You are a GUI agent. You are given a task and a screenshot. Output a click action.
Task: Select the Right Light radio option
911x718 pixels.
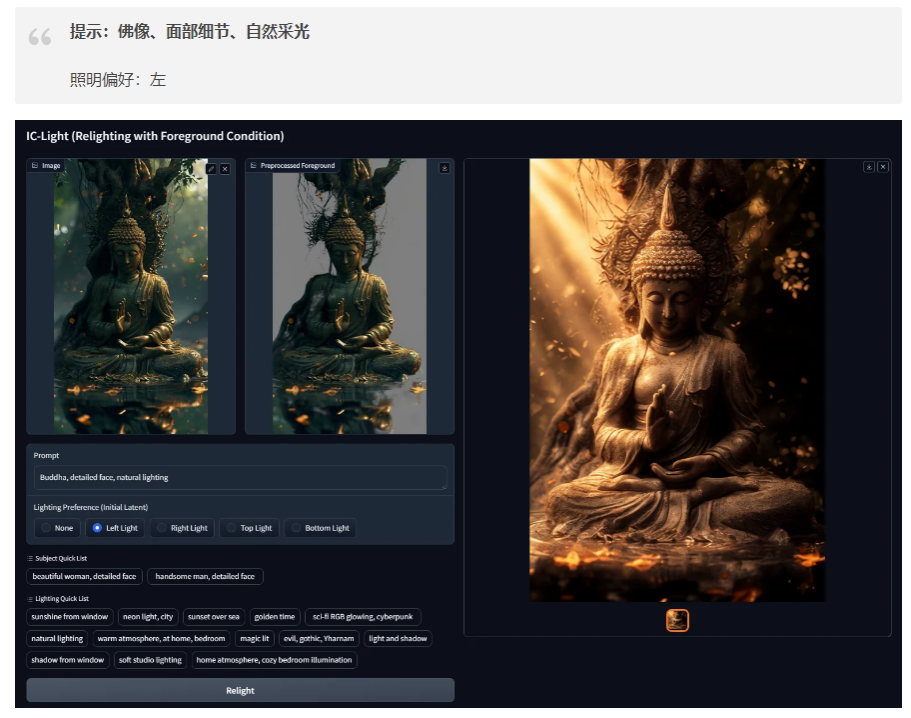pos(182,528)
